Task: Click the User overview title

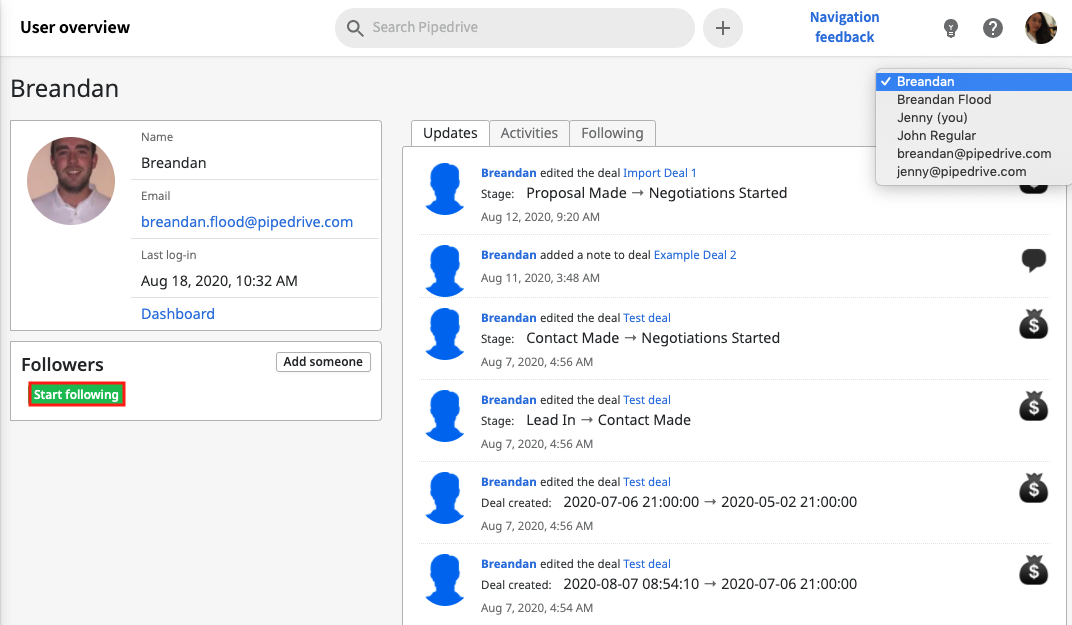Action: coord(75,27)
